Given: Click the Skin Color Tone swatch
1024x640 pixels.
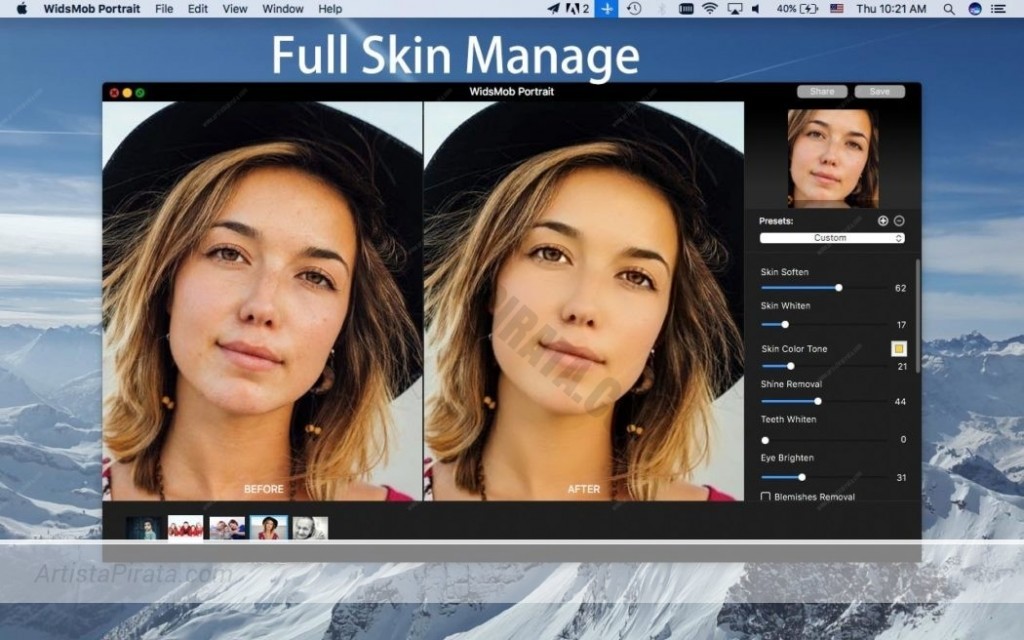Looking at the screenshot, I should pyautogui.click(x=899, y=349).
